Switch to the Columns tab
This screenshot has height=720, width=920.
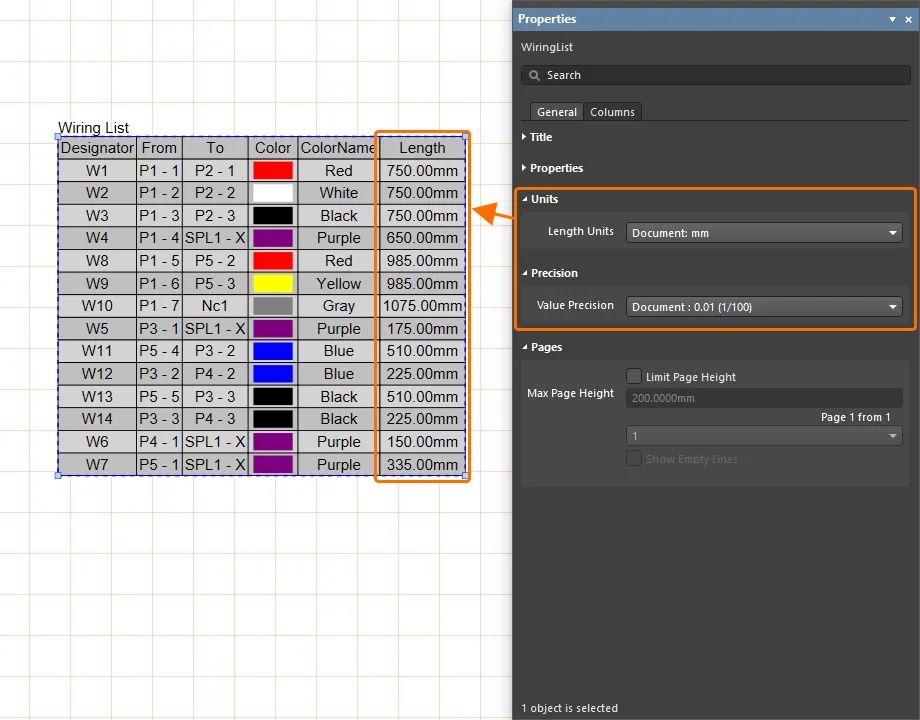[612, 112]
